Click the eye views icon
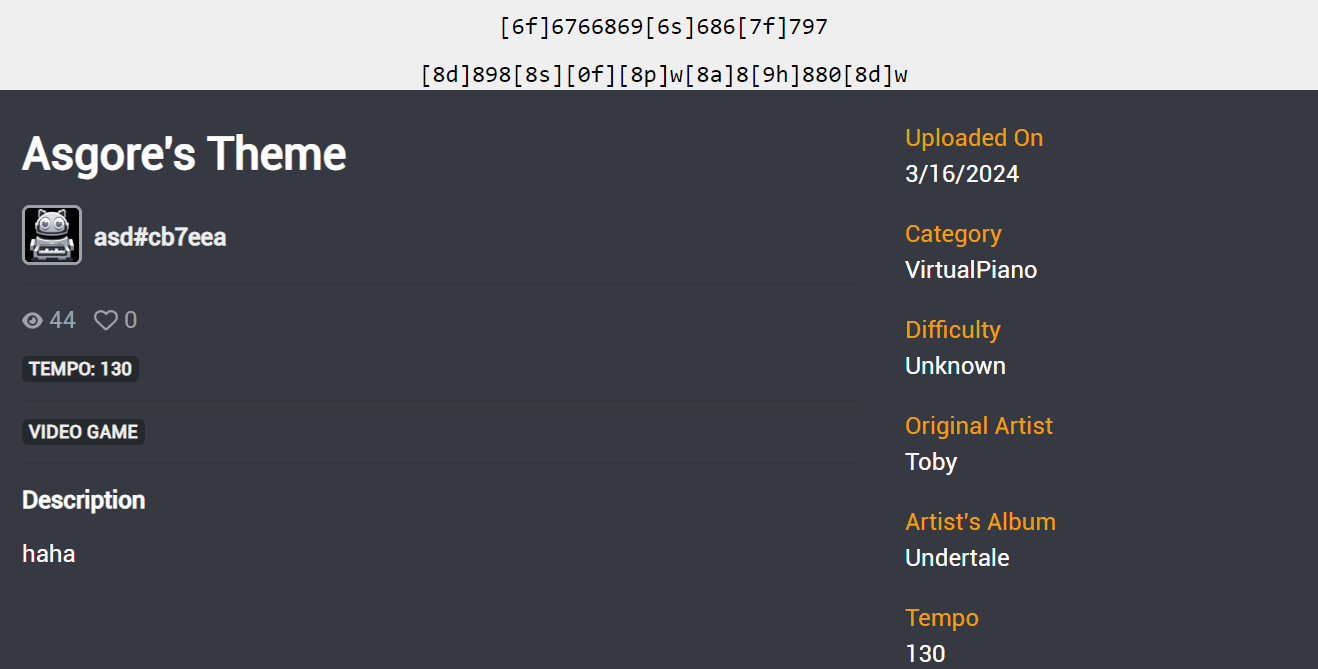This screenshot has height=669, width=1318. (33, 320)
